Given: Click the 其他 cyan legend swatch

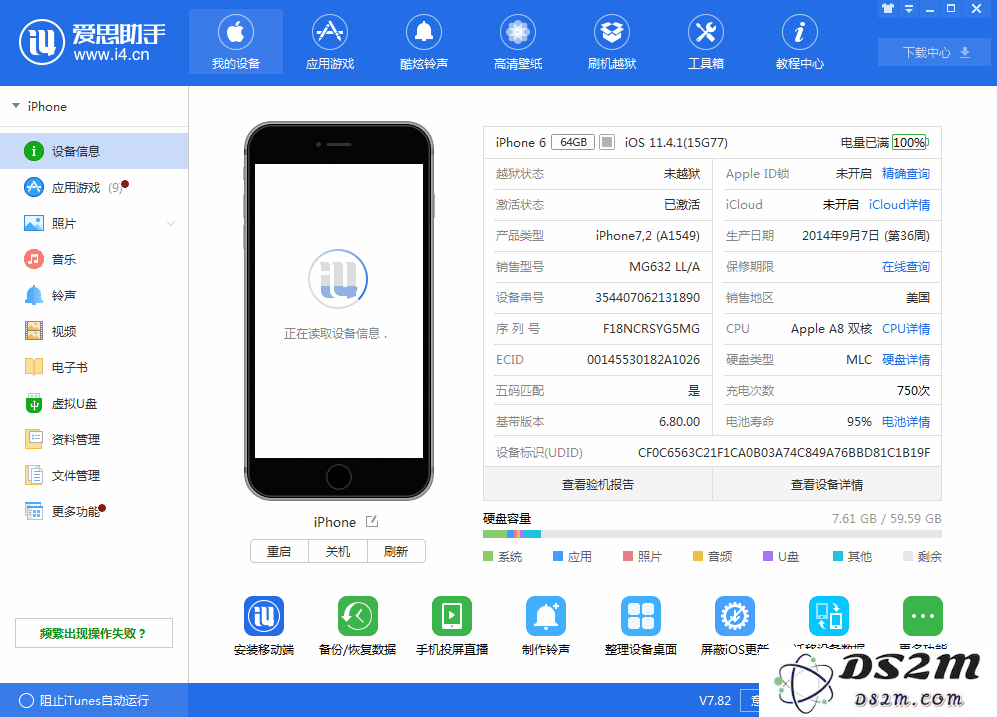Looking at the screenshot, I should point(838,556).
